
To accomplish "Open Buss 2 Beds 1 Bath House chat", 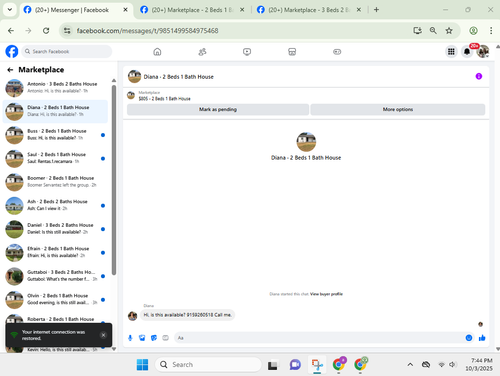I will (55, 135).
